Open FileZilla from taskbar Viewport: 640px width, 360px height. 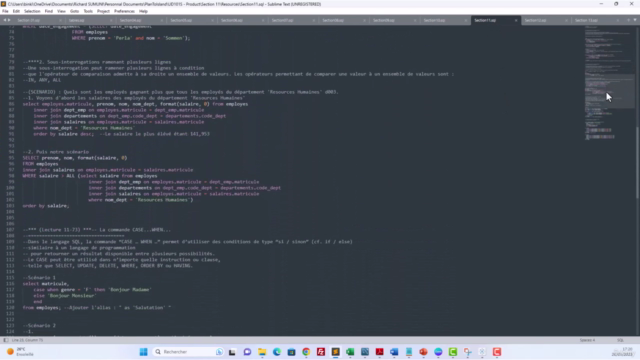pyautogui.click(x=321, y=352)
